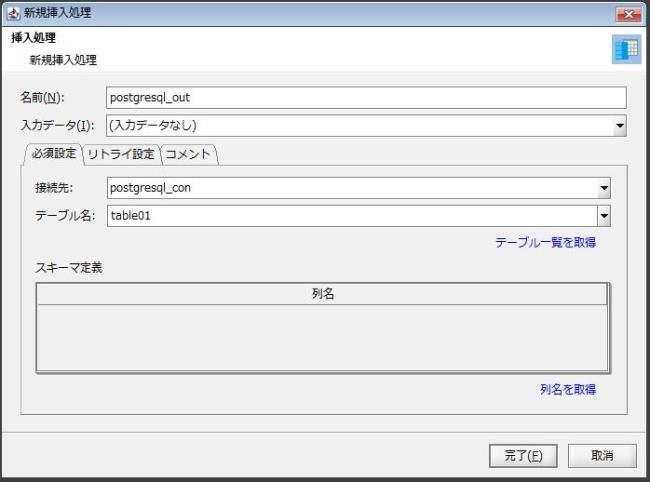Click the 列名を取得 link
Screen dimensions: 650x482
568,390
